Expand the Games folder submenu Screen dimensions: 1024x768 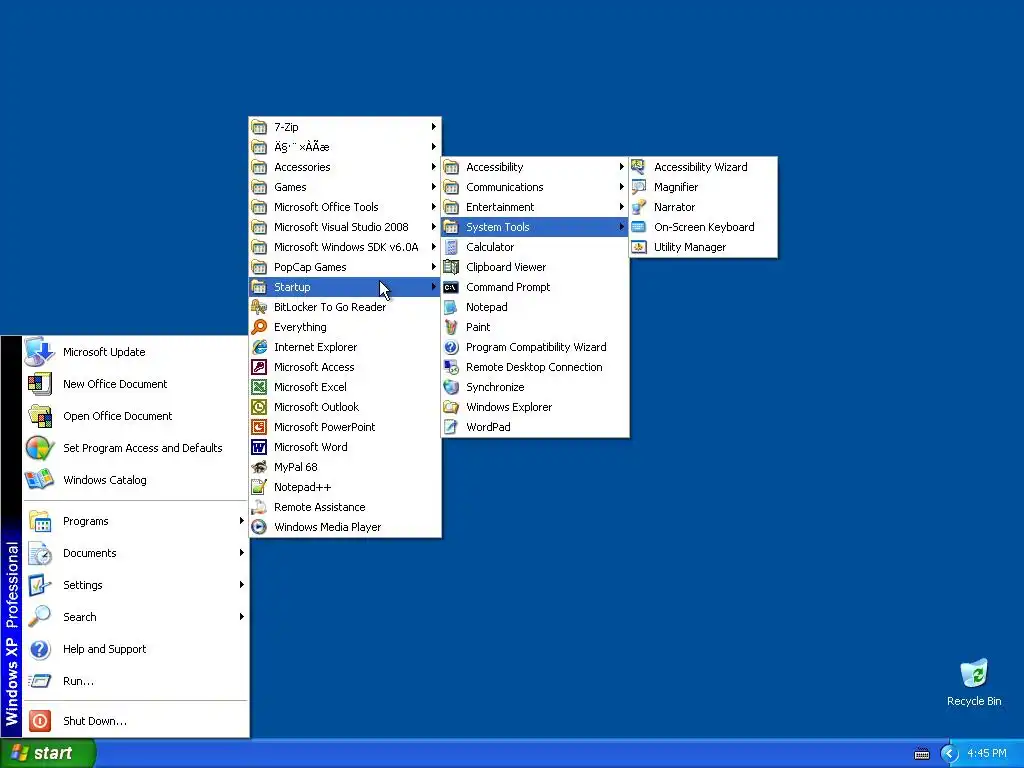click(x=345, y=187)
